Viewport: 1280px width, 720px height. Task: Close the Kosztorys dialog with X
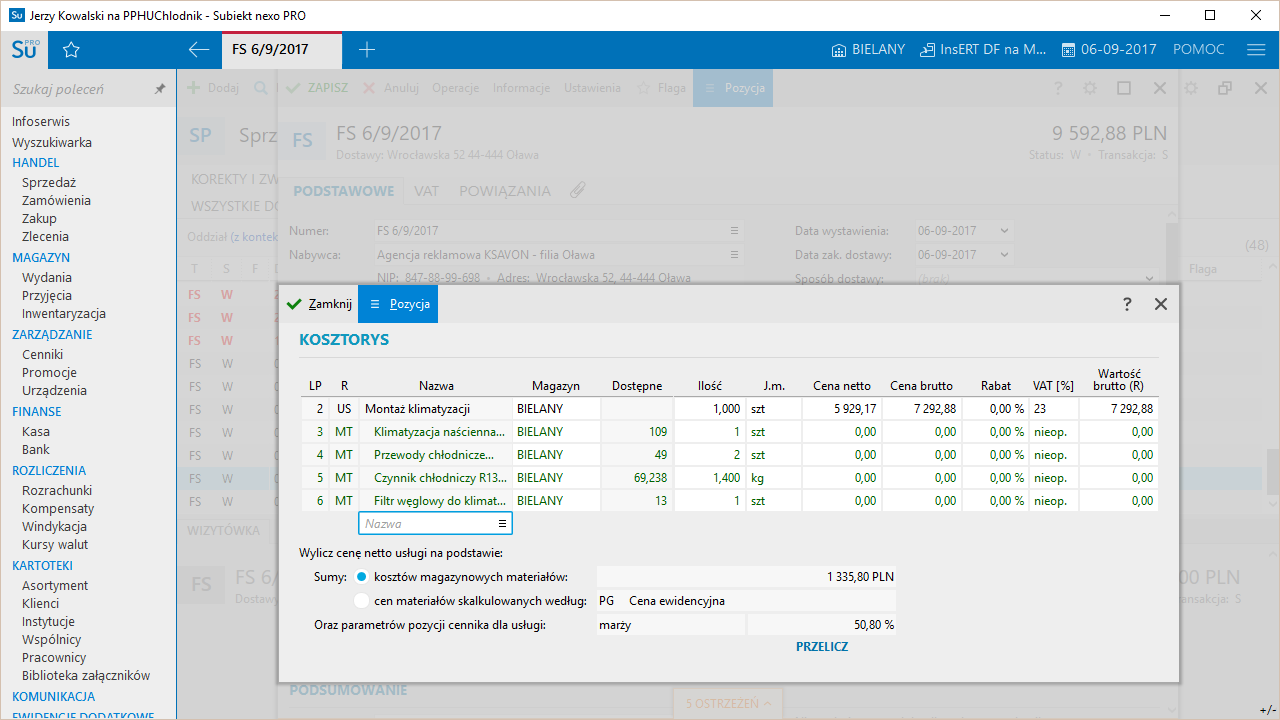coord(1160,304)
